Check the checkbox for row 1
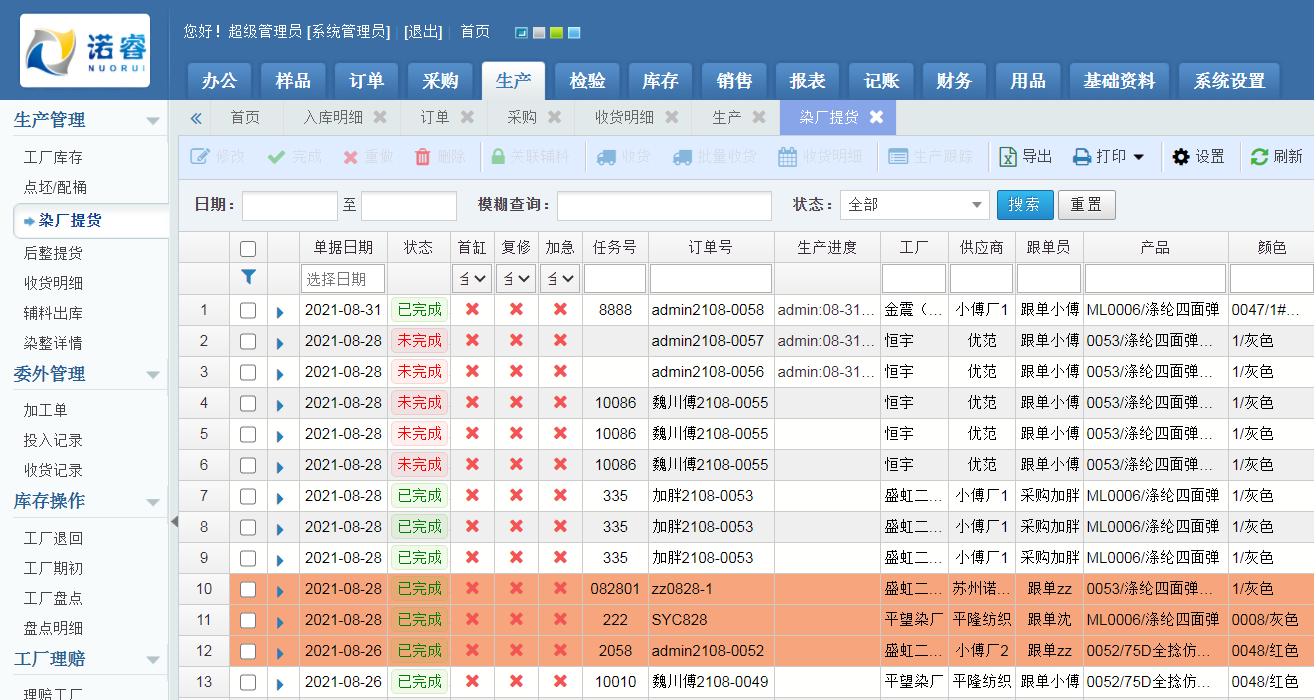The width and height of the screenshot is (1314, 700). point(248,311)
